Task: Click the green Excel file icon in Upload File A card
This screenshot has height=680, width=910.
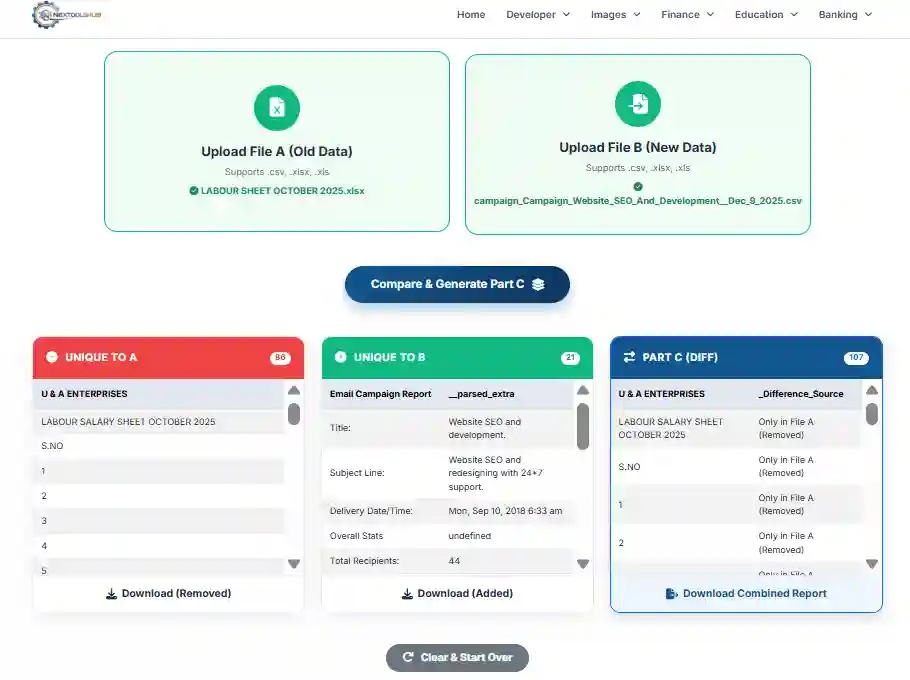Action: [276, 108]
